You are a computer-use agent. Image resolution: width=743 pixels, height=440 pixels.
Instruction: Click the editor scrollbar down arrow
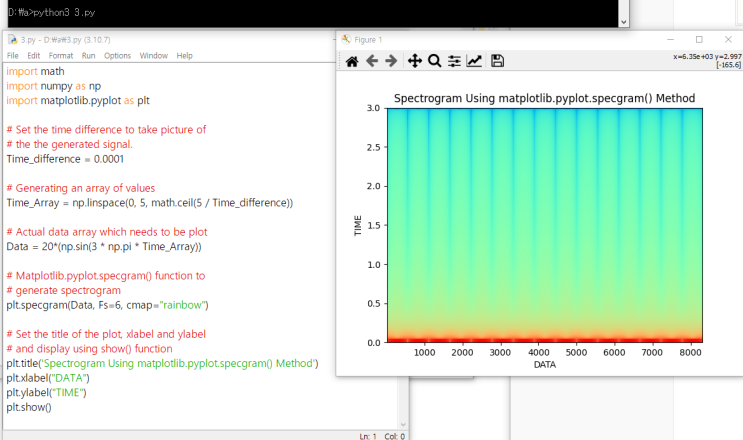point(403,424)
